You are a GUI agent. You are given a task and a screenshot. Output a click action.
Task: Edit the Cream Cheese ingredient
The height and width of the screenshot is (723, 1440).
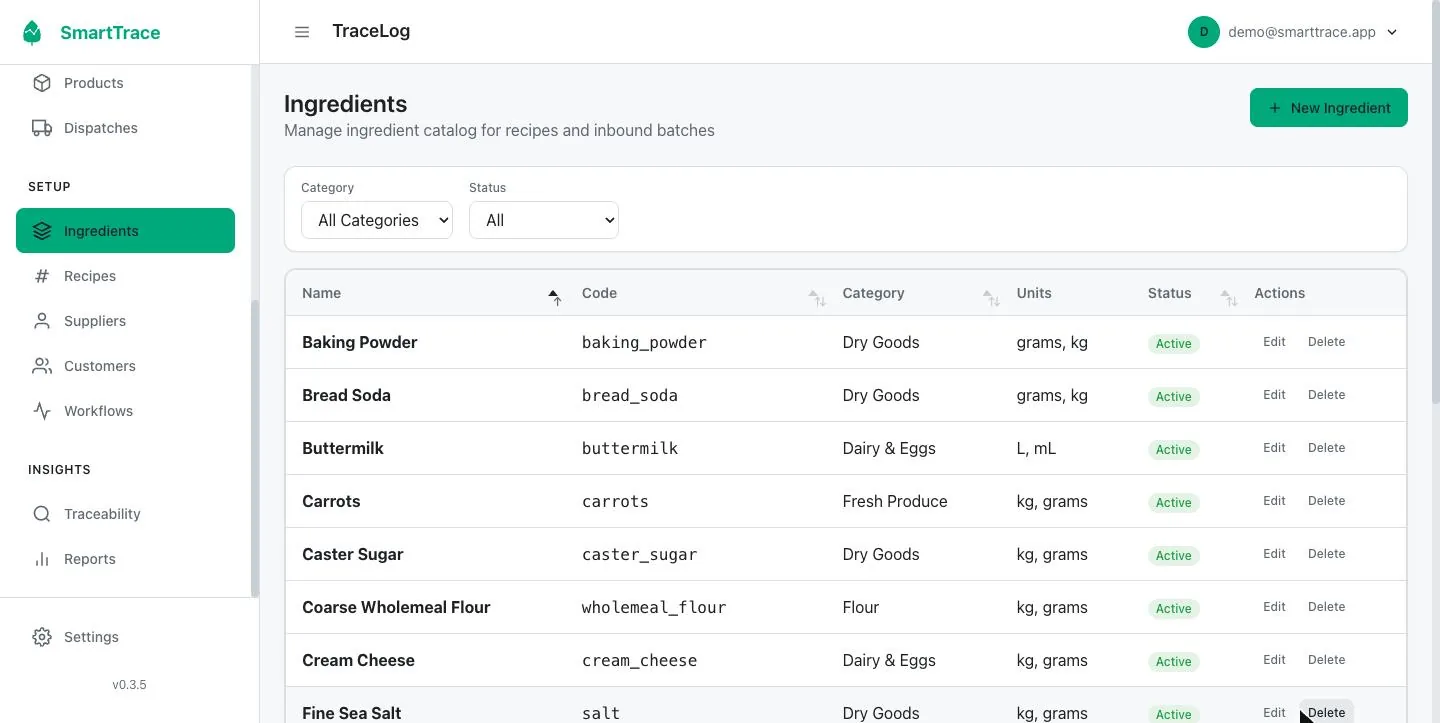click(x=1274, y=660)
